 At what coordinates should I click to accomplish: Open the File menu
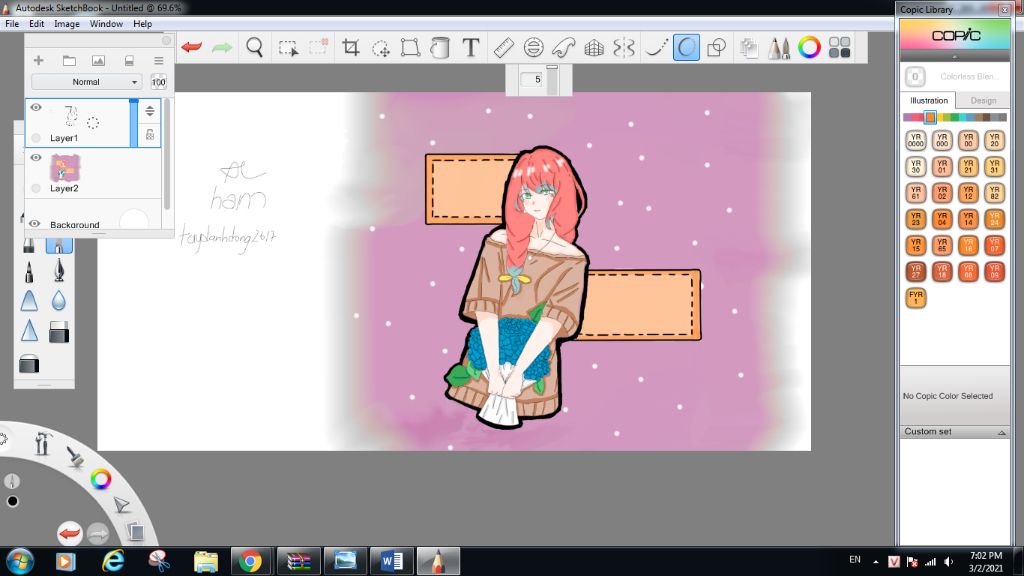point(12,24)
